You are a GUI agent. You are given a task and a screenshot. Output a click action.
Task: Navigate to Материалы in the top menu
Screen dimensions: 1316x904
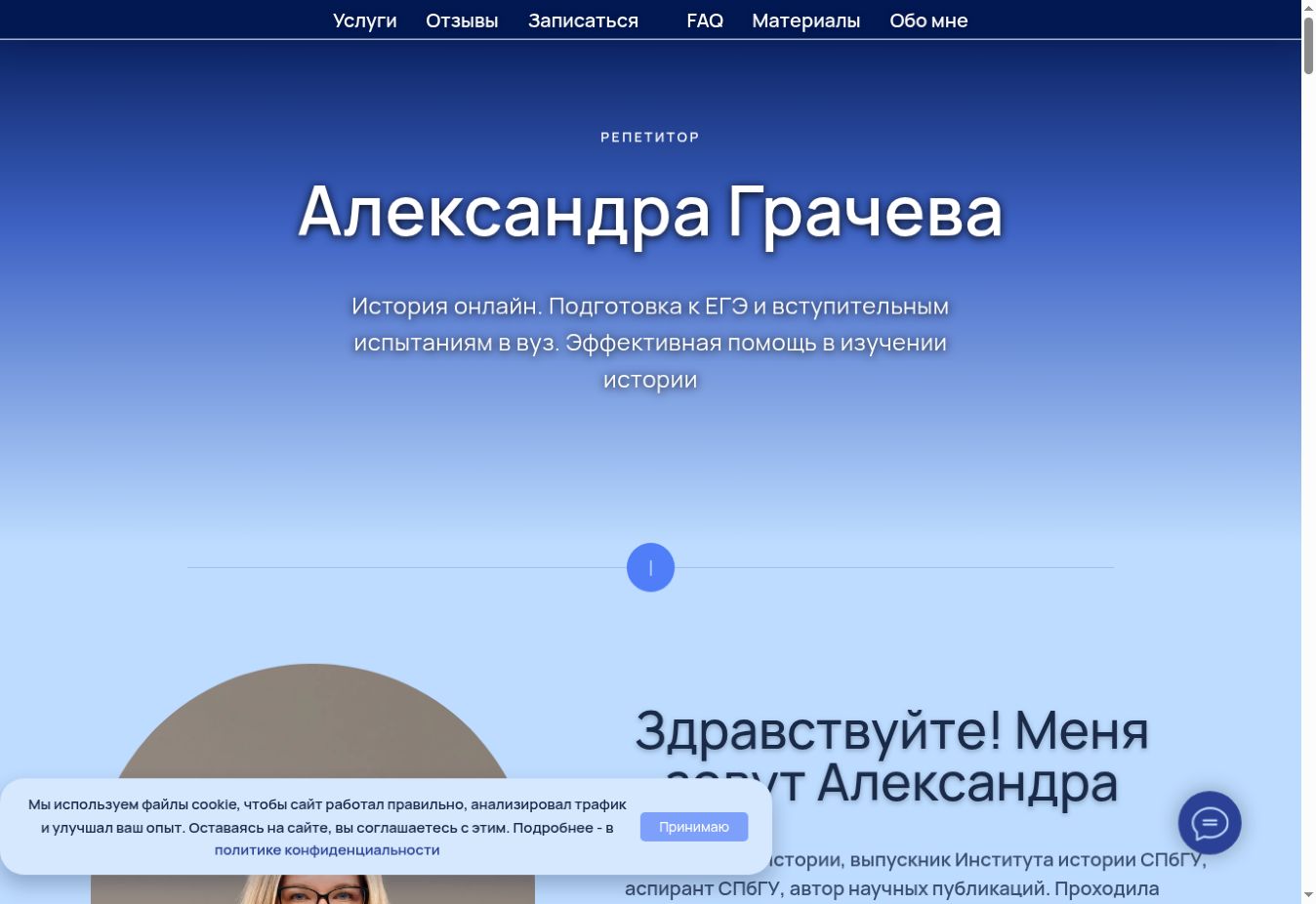[806, 21]
